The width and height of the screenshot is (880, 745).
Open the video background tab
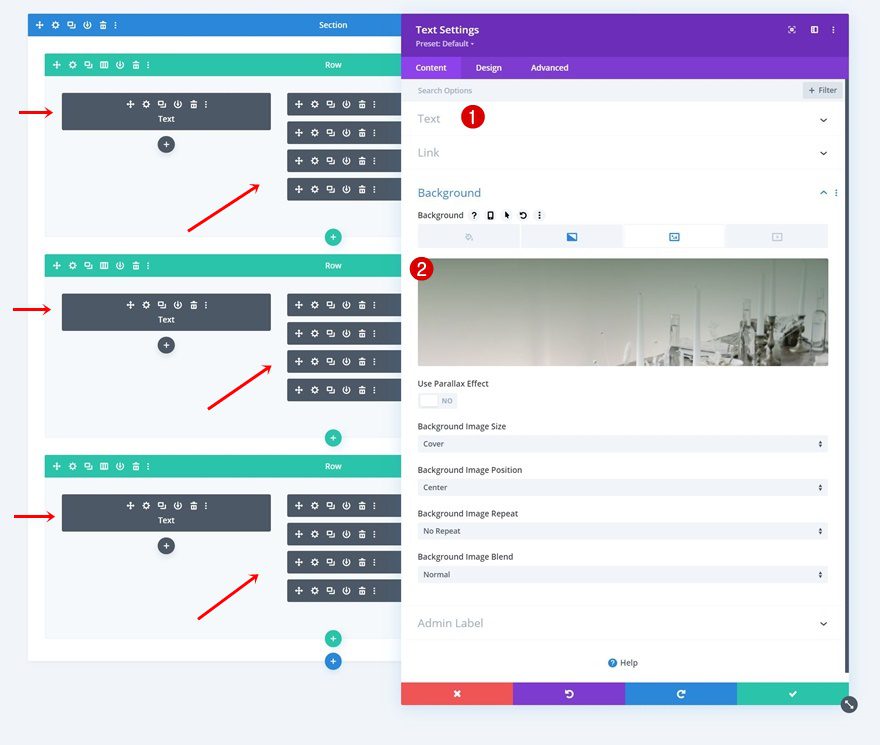(777, 235)
